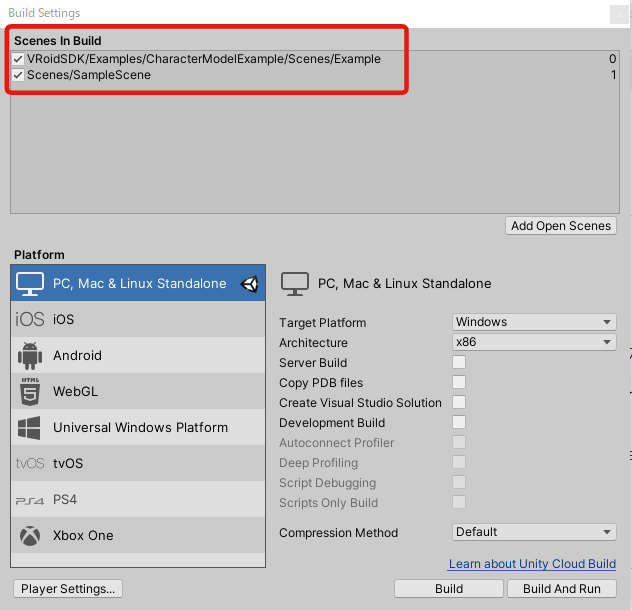
Task: Open the Compression Method dropdown
Action: point(534,532)
